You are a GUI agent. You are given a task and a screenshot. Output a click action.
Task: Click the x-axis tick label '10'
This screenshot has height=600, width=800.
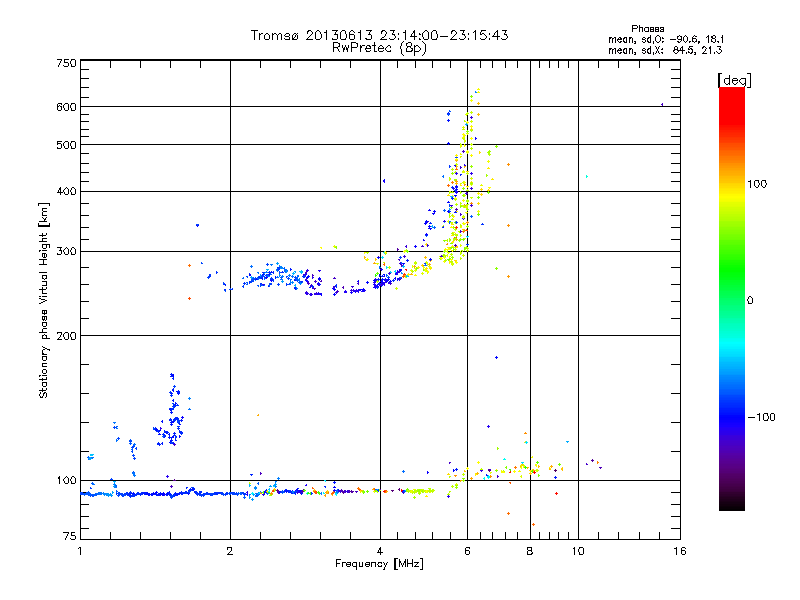tap(578, 551)
